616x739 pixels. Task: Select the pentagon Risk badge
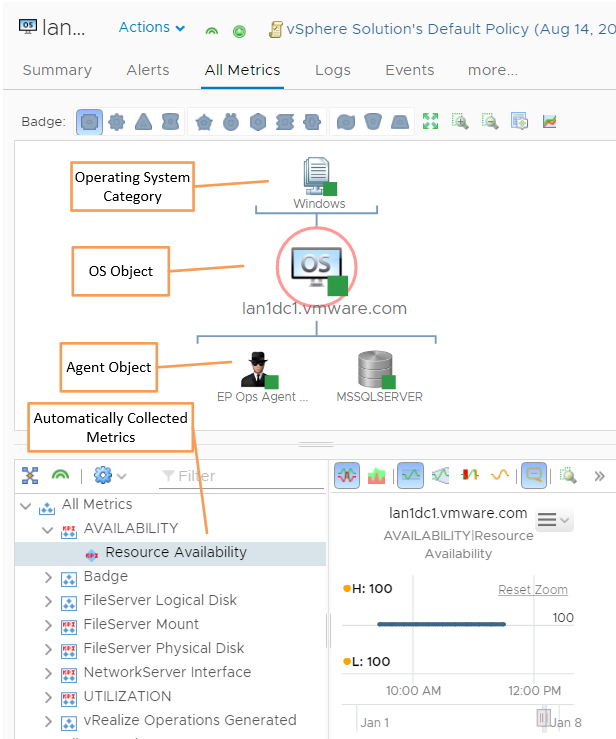(204, 122)
